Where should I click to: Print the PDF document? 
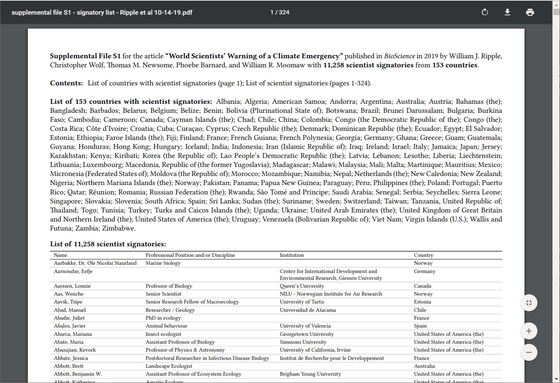[x=530, y=12]
